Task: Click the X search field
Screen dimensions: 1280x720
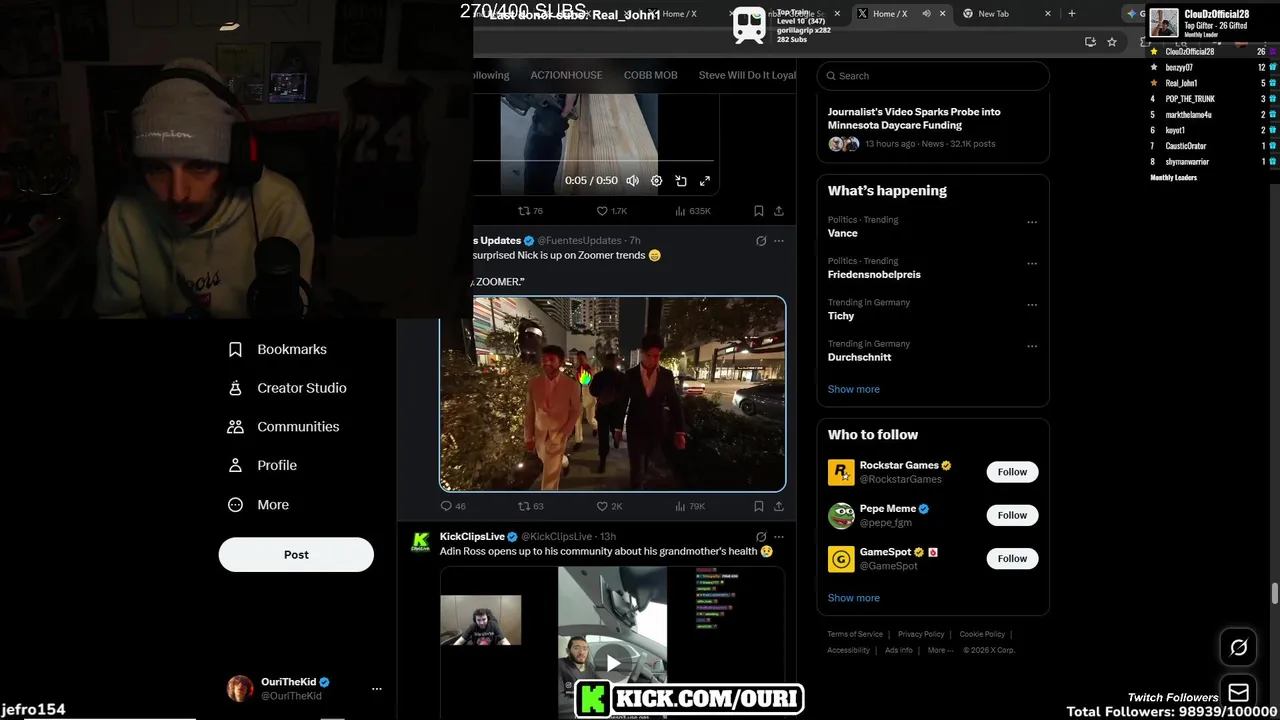Action: tap(933, 76)
